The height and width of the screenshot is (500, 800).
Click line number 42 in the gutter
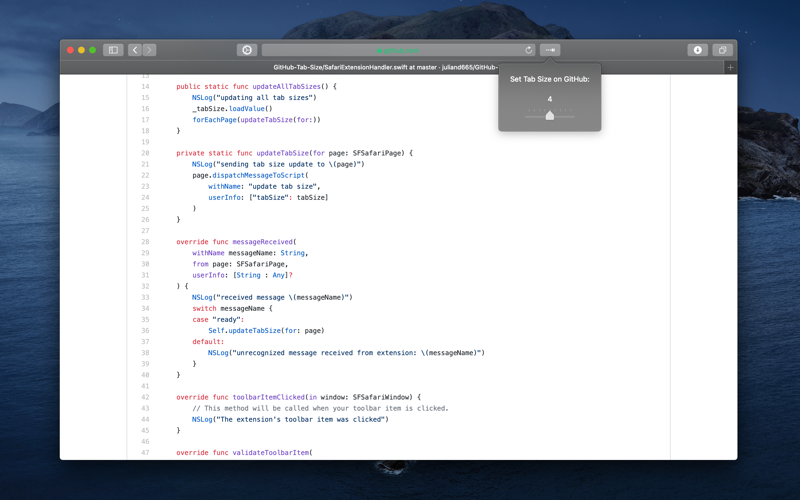tap(145, 397)
